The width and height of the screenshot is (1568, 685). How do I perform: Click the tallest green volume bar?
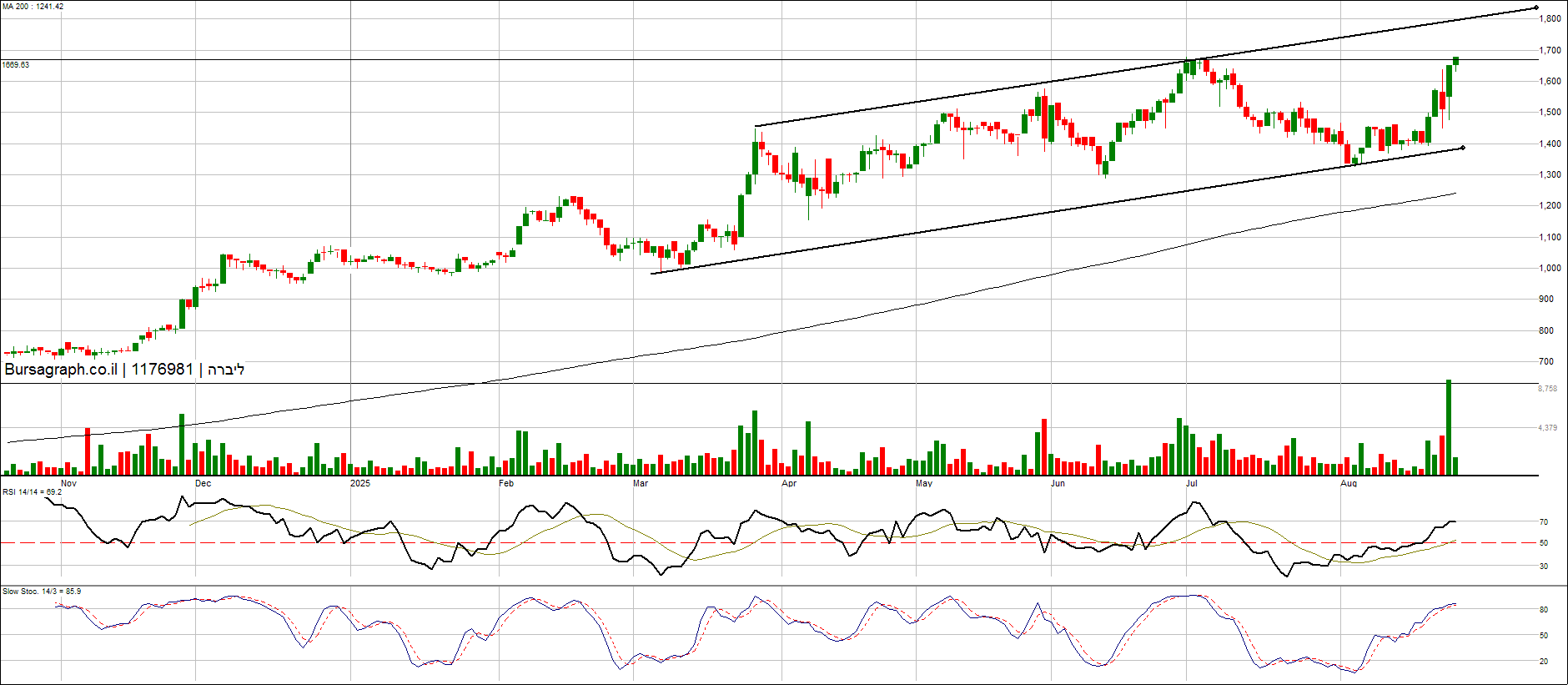[1449, 427]
